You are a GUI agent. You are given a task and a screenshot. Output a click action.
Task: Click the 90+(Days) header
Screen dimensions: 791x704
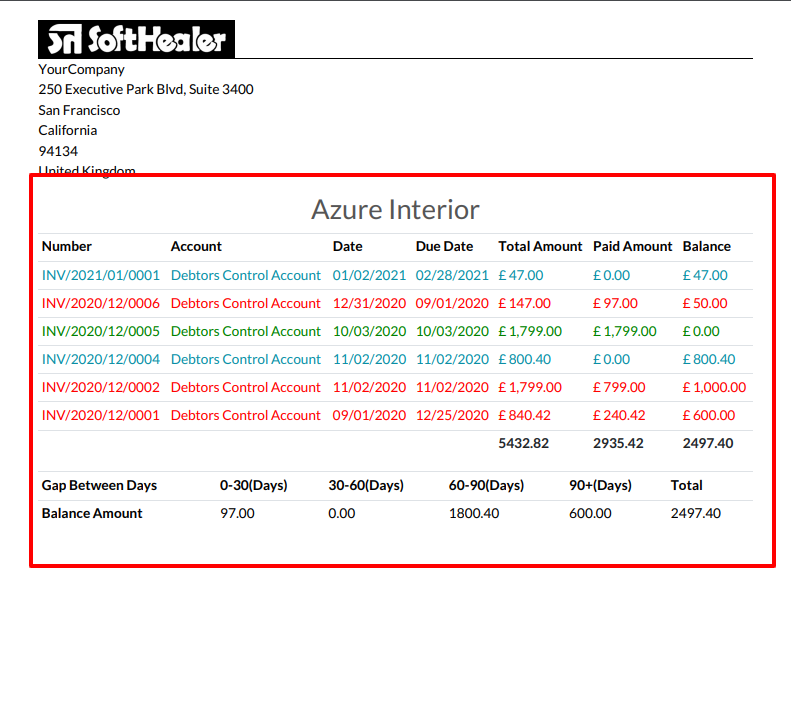tap(600, 485)
